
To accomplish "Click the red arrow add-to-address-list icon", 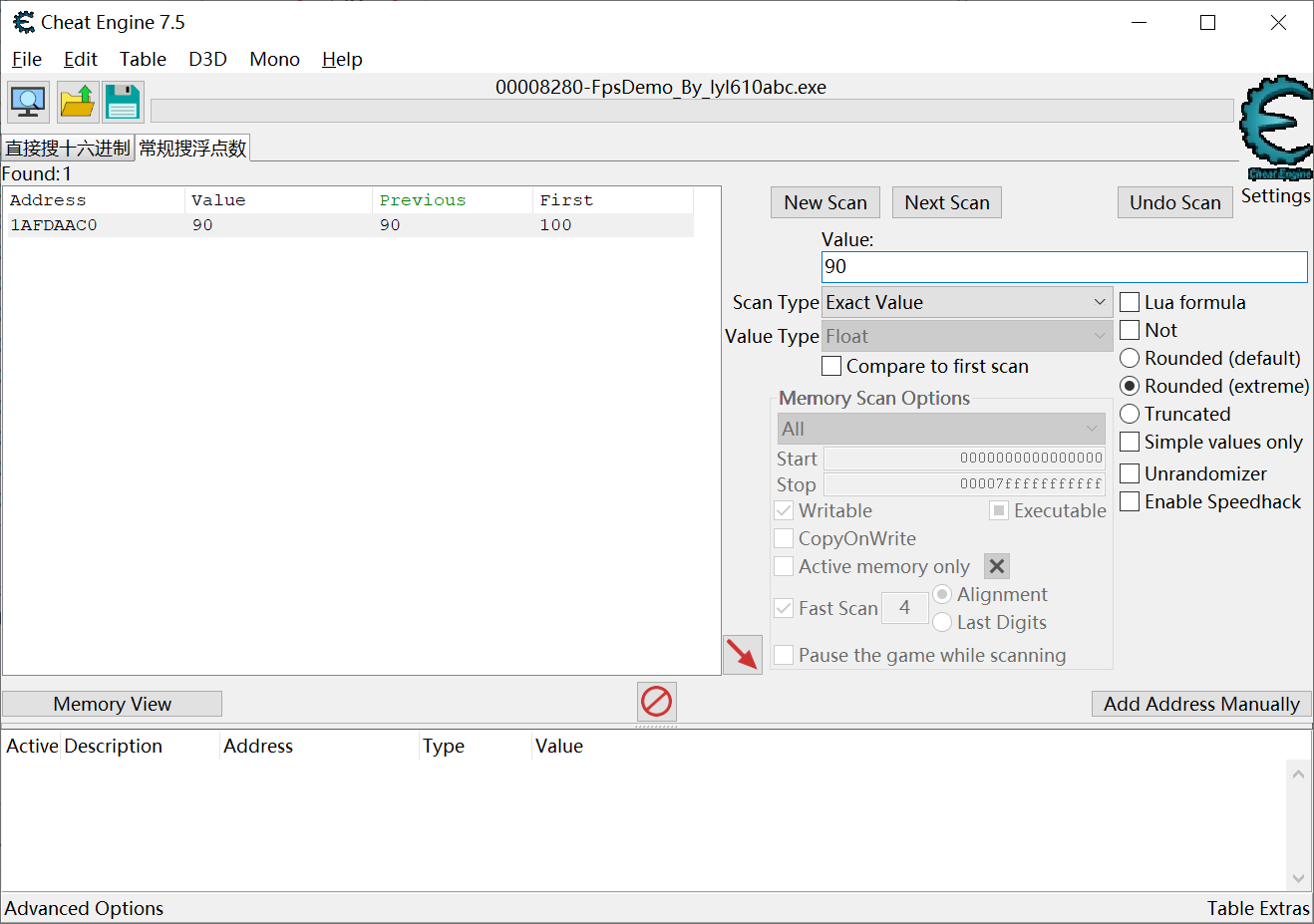I will [x=743, y=655].
